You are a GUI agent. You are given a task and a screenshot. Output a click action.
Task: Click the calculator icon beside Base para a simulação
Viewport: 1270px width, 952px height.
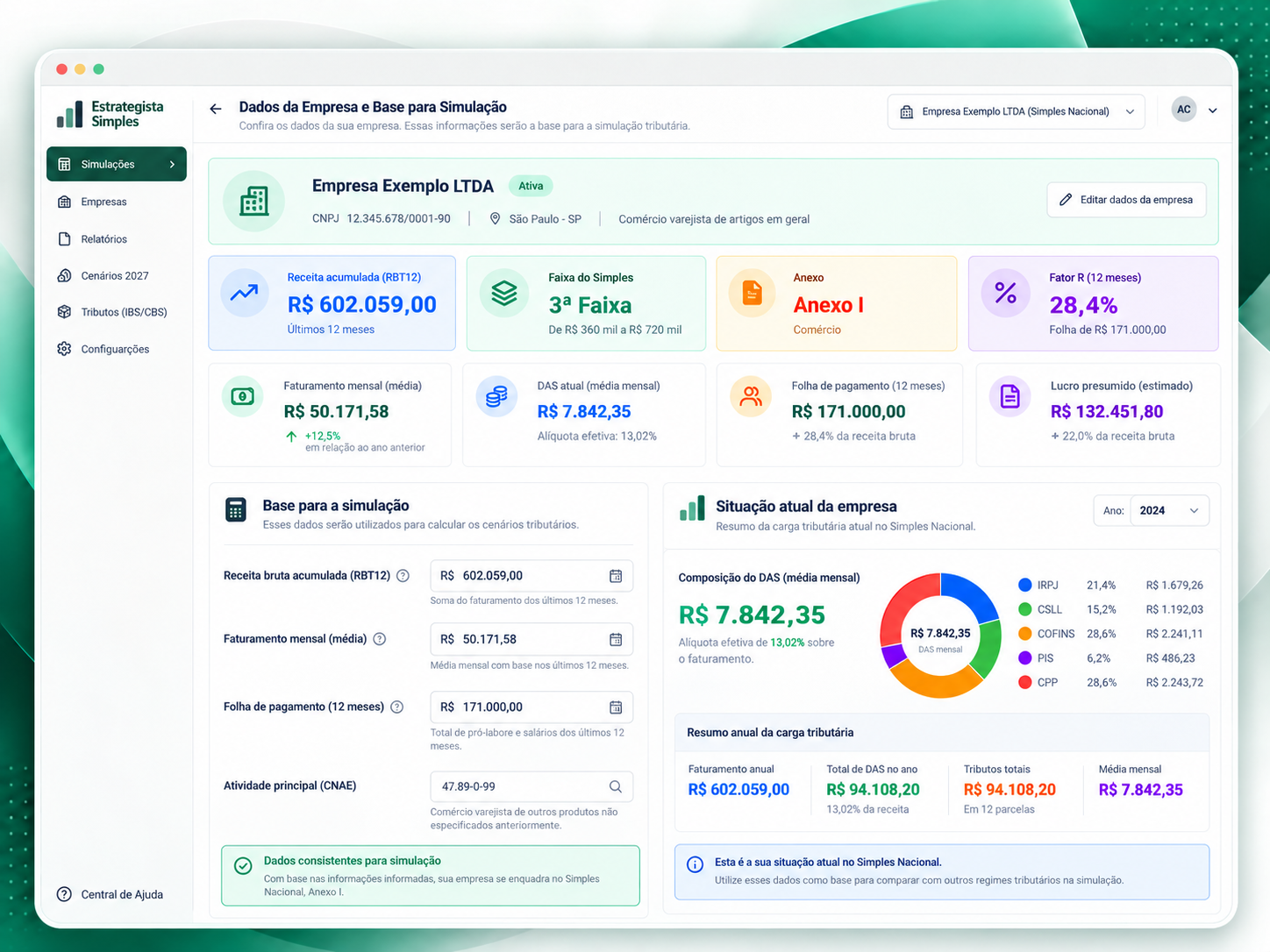tap(236, 510)
